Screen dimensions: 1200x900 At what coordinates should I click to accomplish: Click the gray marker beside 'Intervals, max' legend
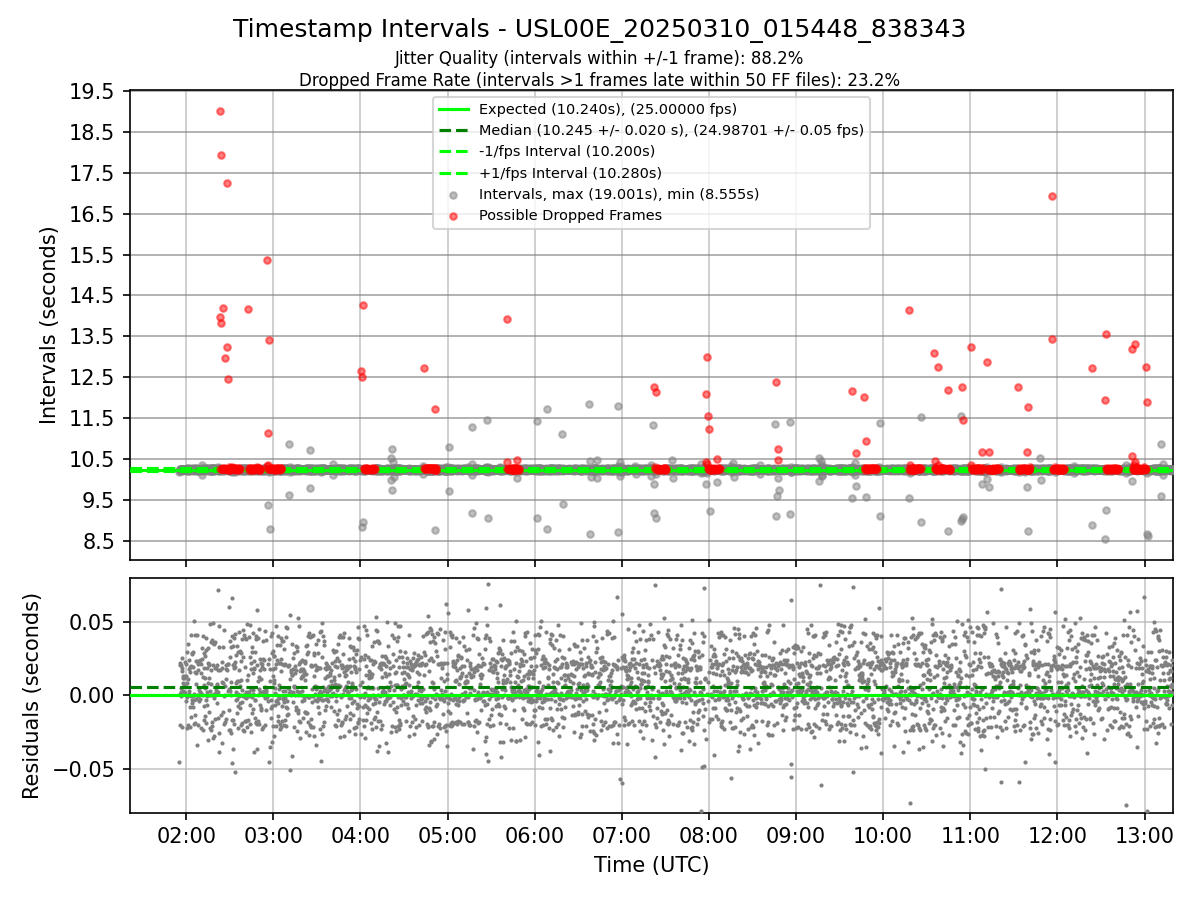click(454, 194)
